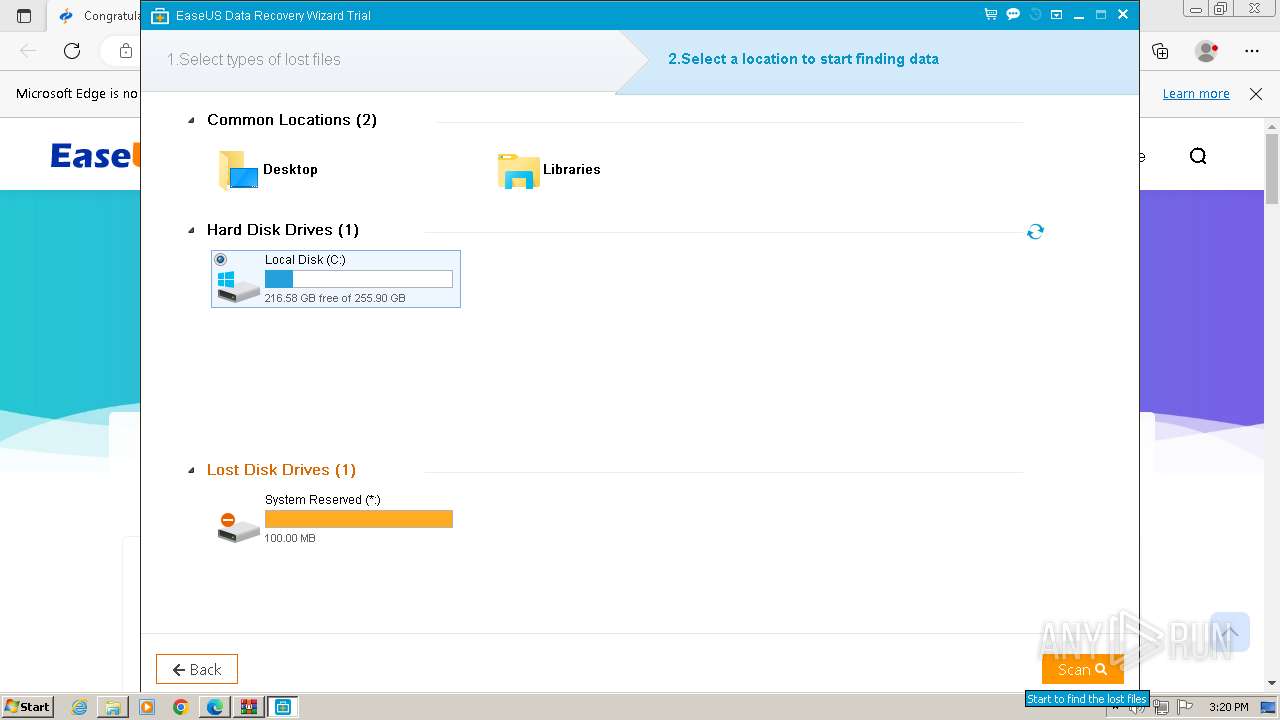Click the greyed import scan status icon
The height and width of the screenshot is (720, 1280).
(1035, 15)
